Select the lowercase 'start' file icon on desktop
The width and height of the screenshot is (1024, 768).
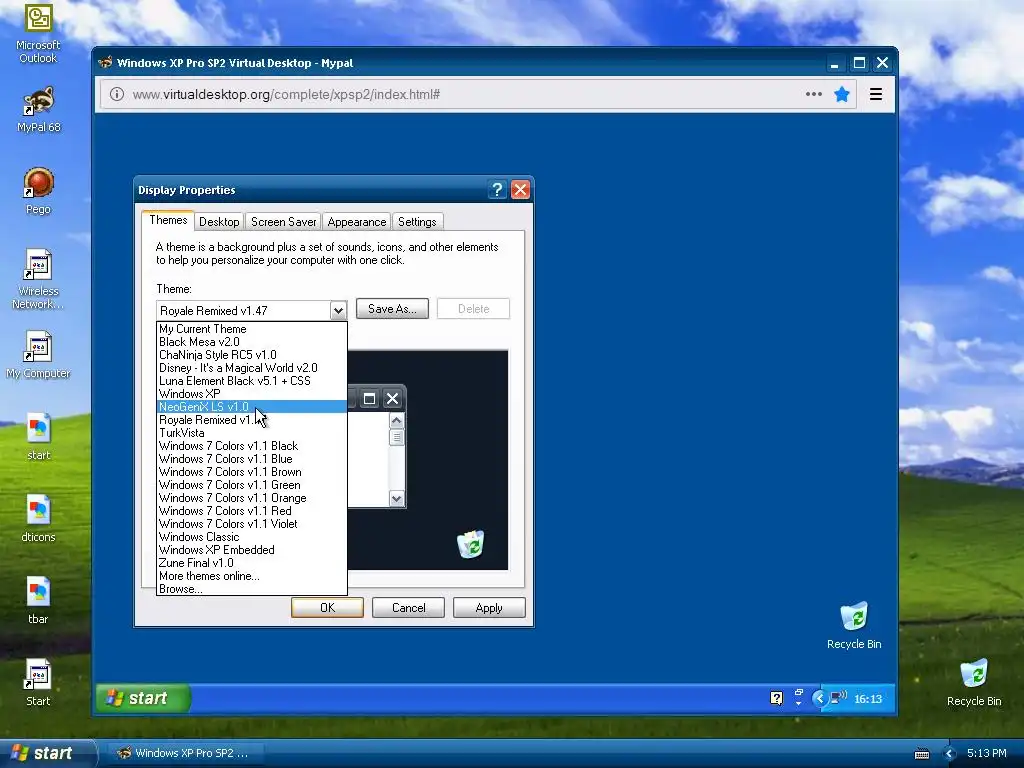click(38, 436)
